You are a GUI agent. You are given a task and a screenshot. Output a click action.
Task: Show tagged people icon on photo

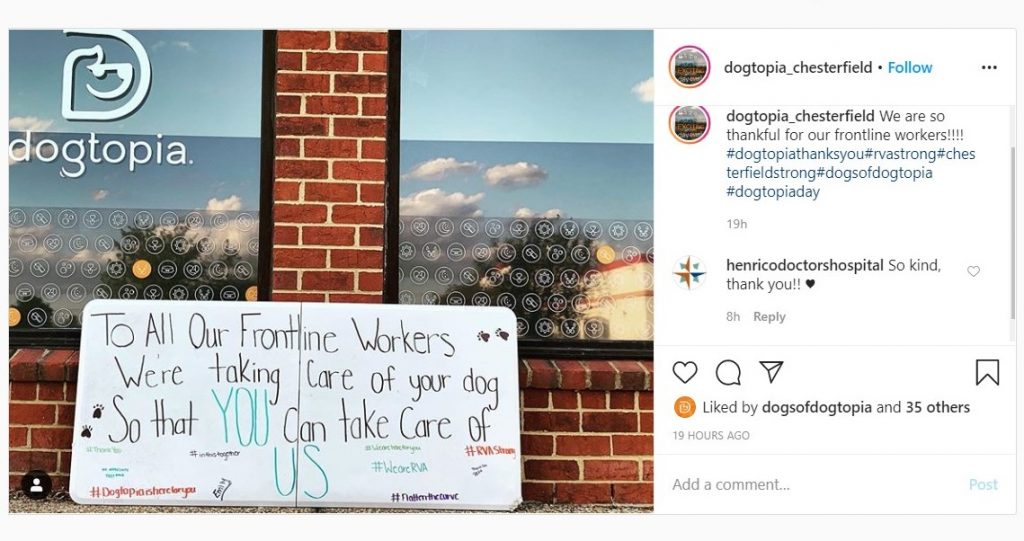(37, 485)
